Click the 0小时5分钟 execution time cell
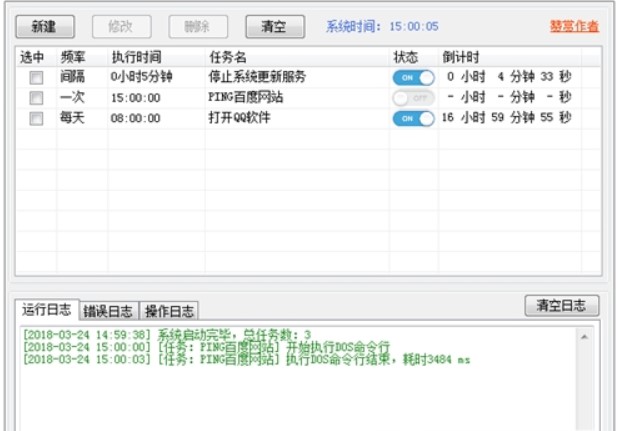 [x=141, y=77]
